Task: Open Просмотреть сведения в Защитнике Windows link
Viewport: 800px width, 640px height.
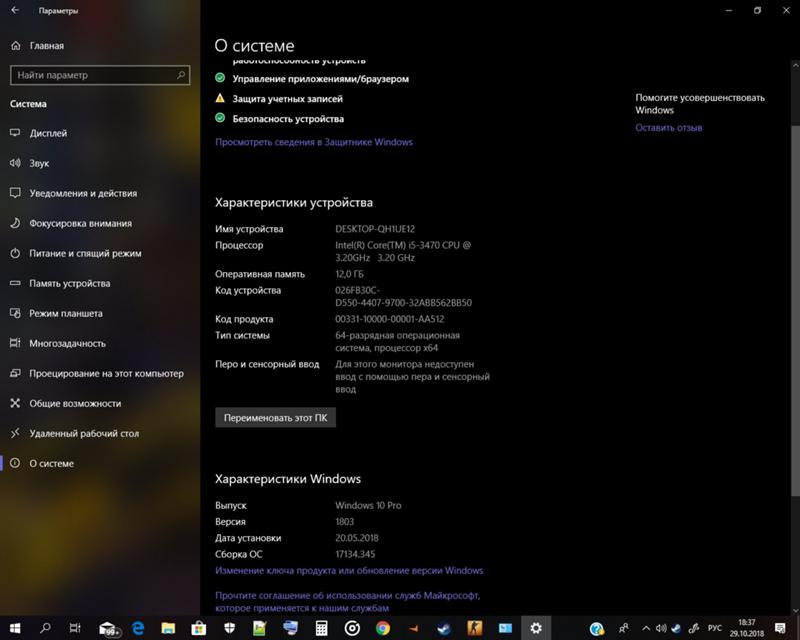Action: [x=314, y=142]
